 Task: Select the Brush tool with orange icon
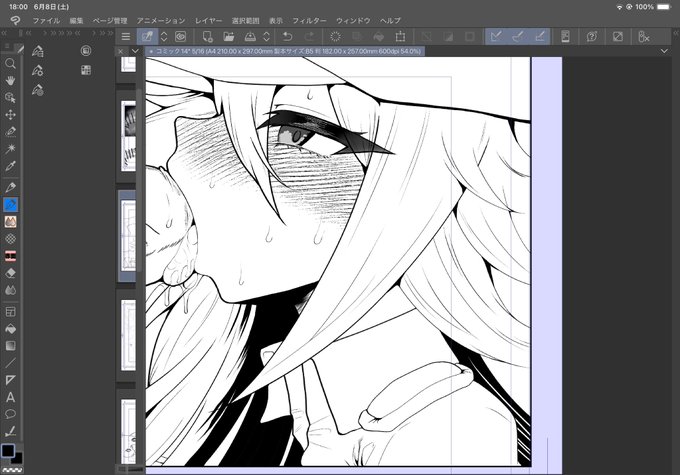[x=10, y=222]
